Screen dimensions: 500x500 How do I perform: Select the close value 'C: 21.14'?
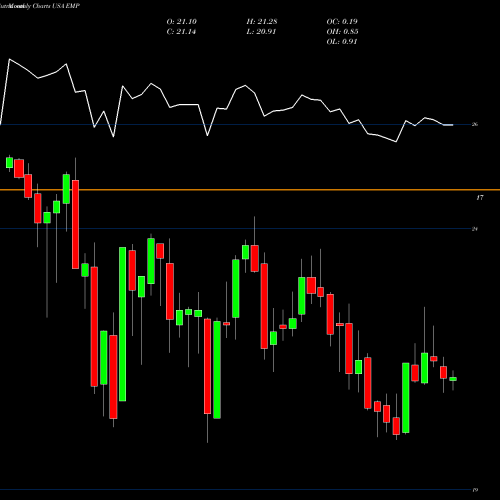[181, 31]
